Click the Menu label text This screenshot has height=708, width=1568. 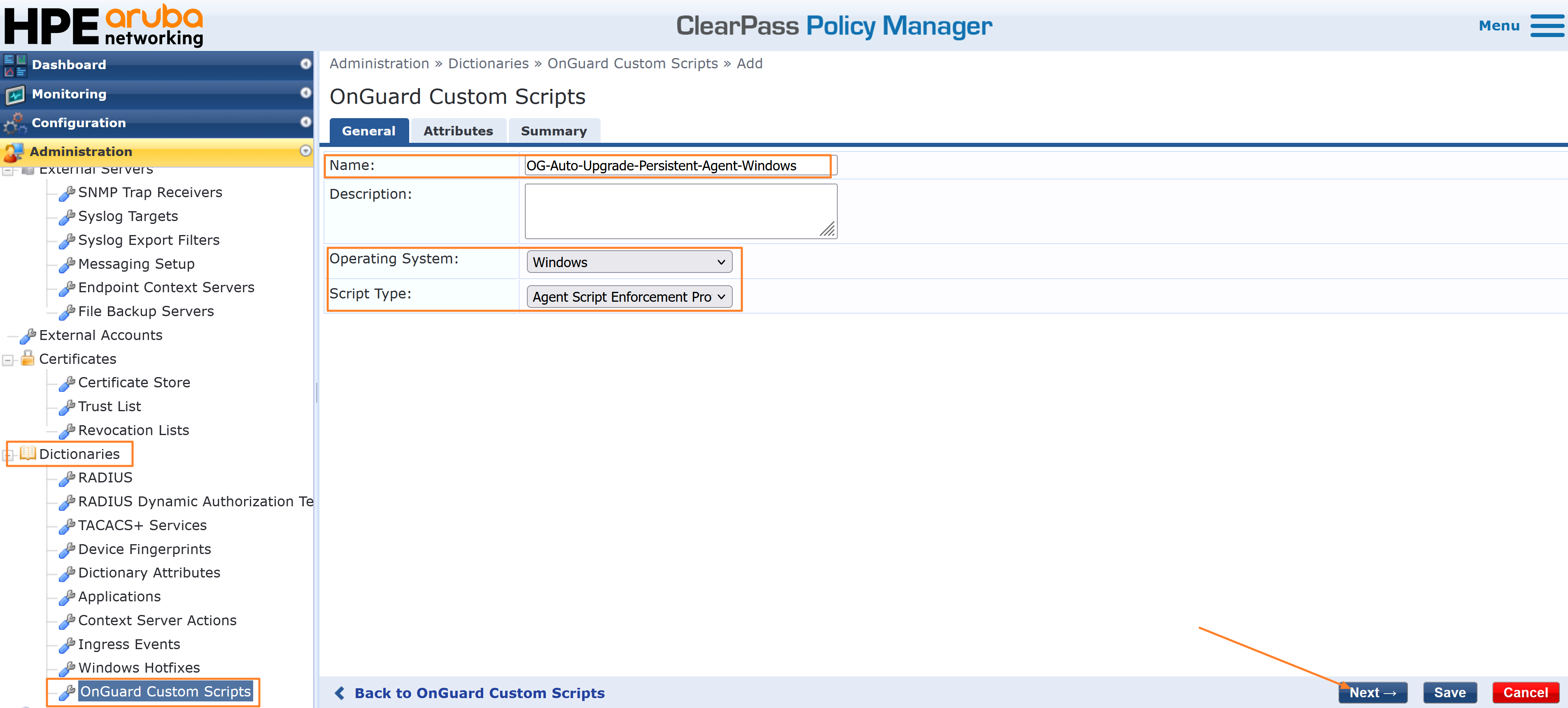[x=1499, y=26]
